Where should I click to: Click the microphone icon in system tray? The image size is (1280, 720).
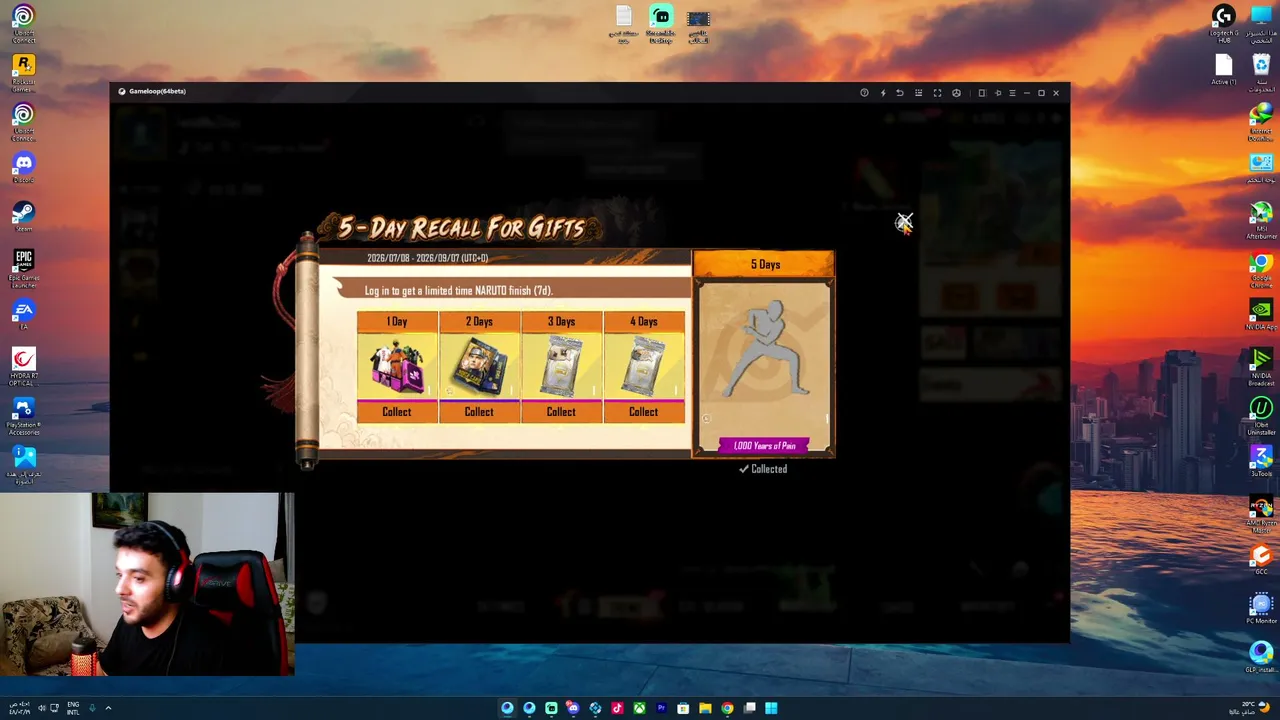tap(92, 708)
